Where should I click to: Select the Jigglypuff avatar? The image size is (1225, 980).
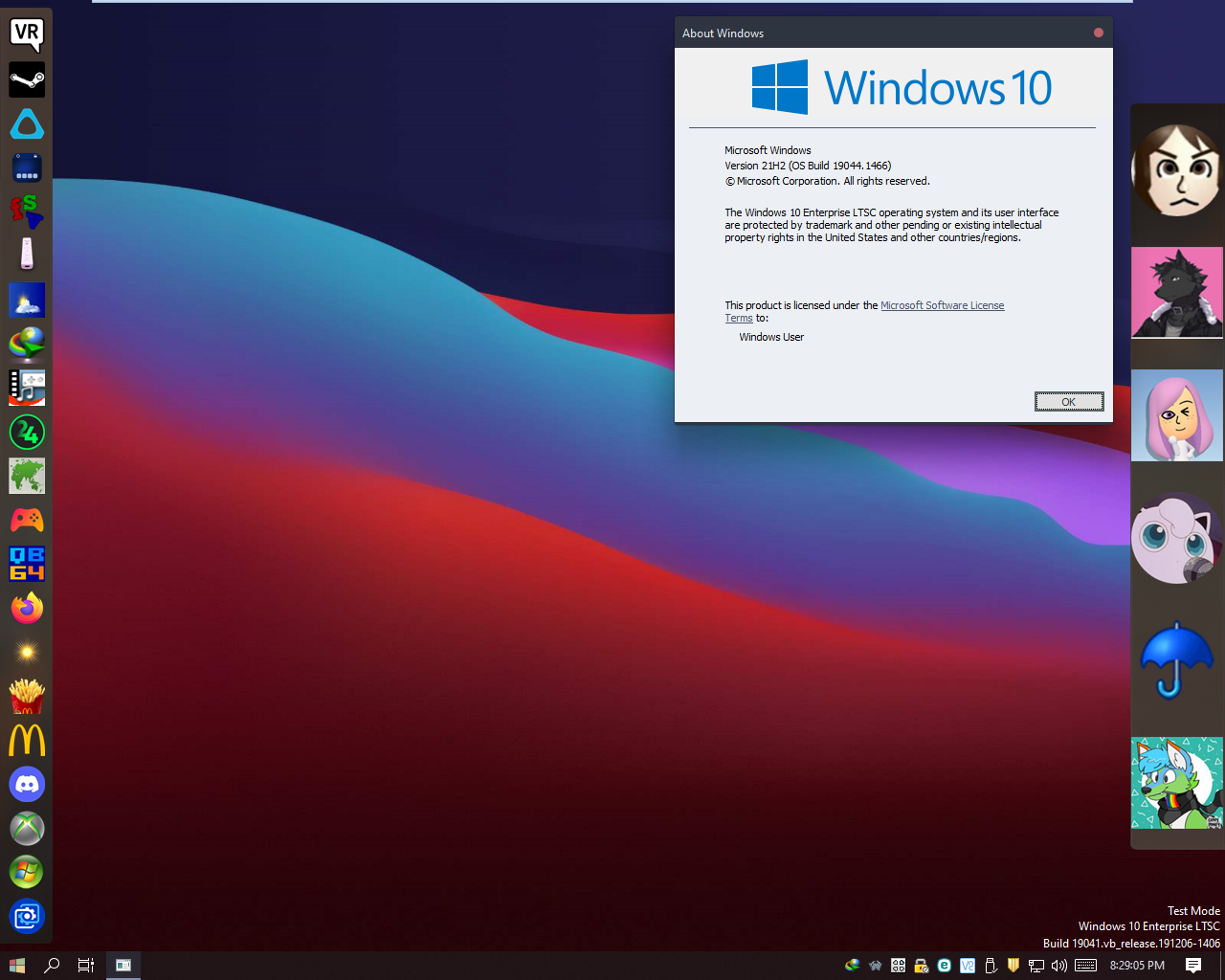(x=1176, y=539)
